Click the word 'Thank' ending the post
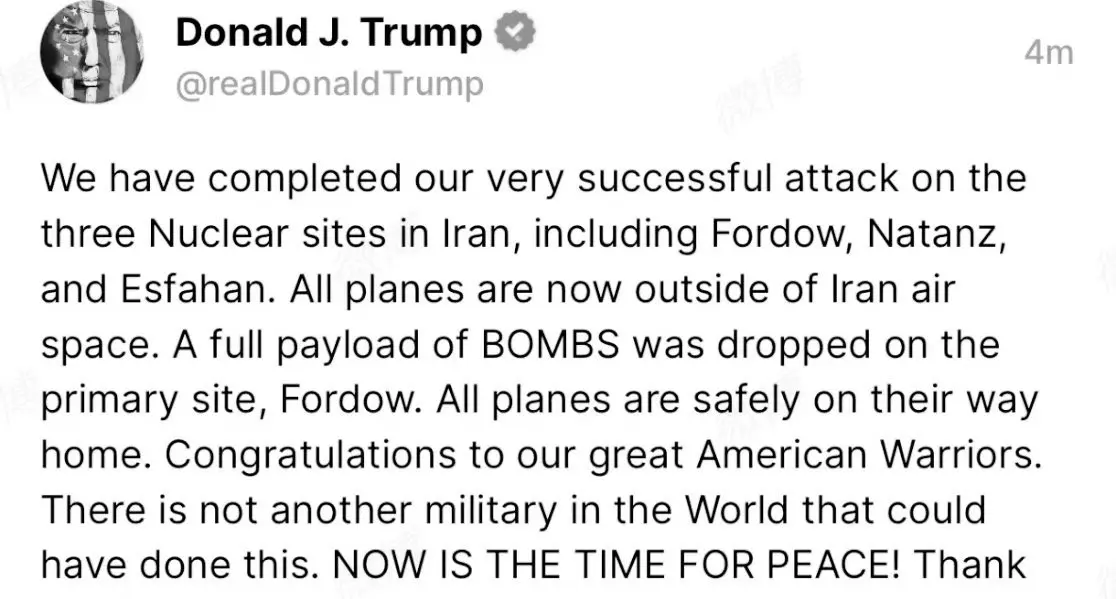 pos(969,565)
